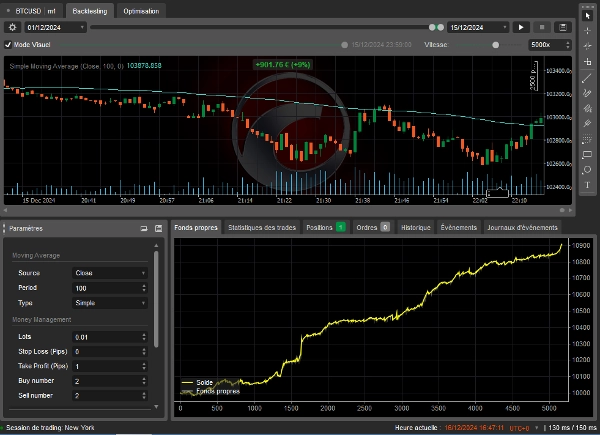Open the Statistiques des trades tab
The height and width of the screenshot is (435, 600).
[262, 228]
